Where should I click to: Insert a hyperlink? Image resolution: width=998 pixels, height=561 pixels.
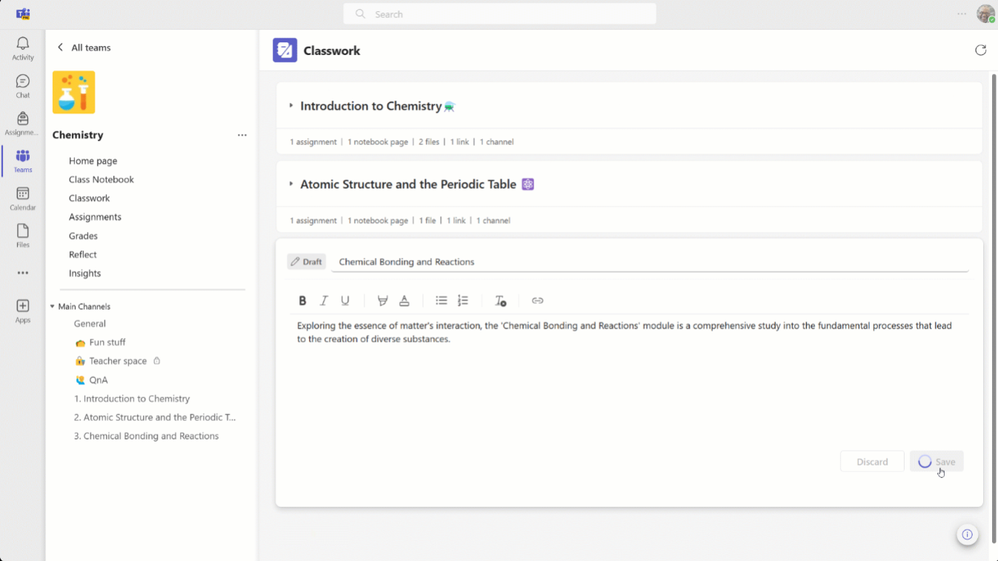coord(538,301)
